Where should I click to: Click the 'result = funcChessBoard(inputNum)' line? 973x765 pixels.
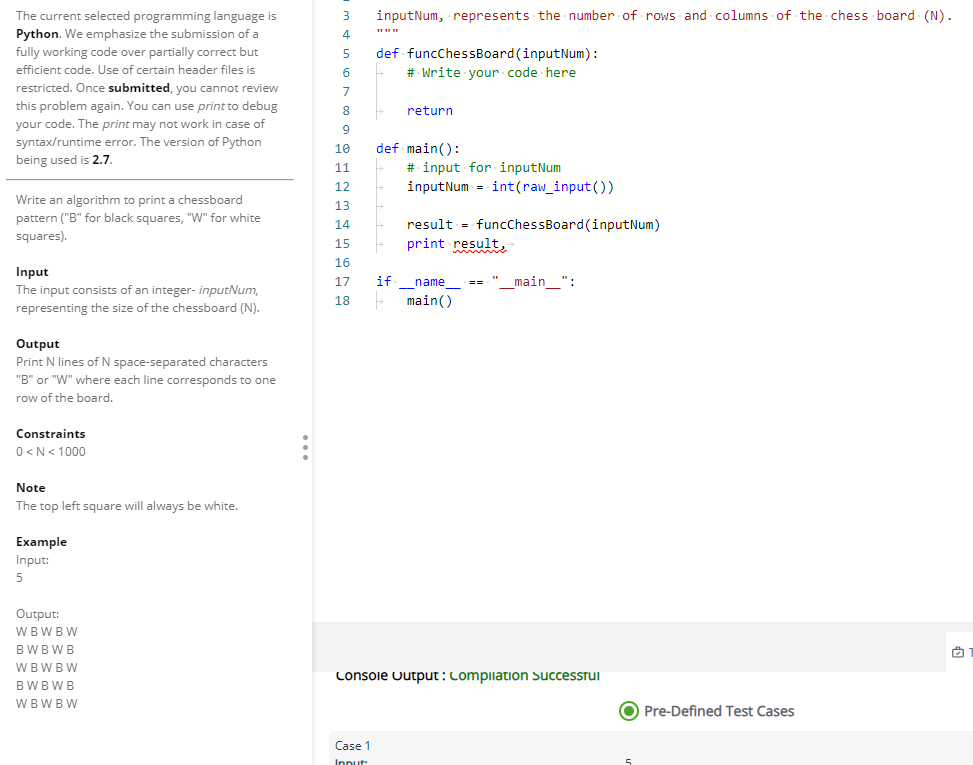pyautogui.click(x=533, y=225)
